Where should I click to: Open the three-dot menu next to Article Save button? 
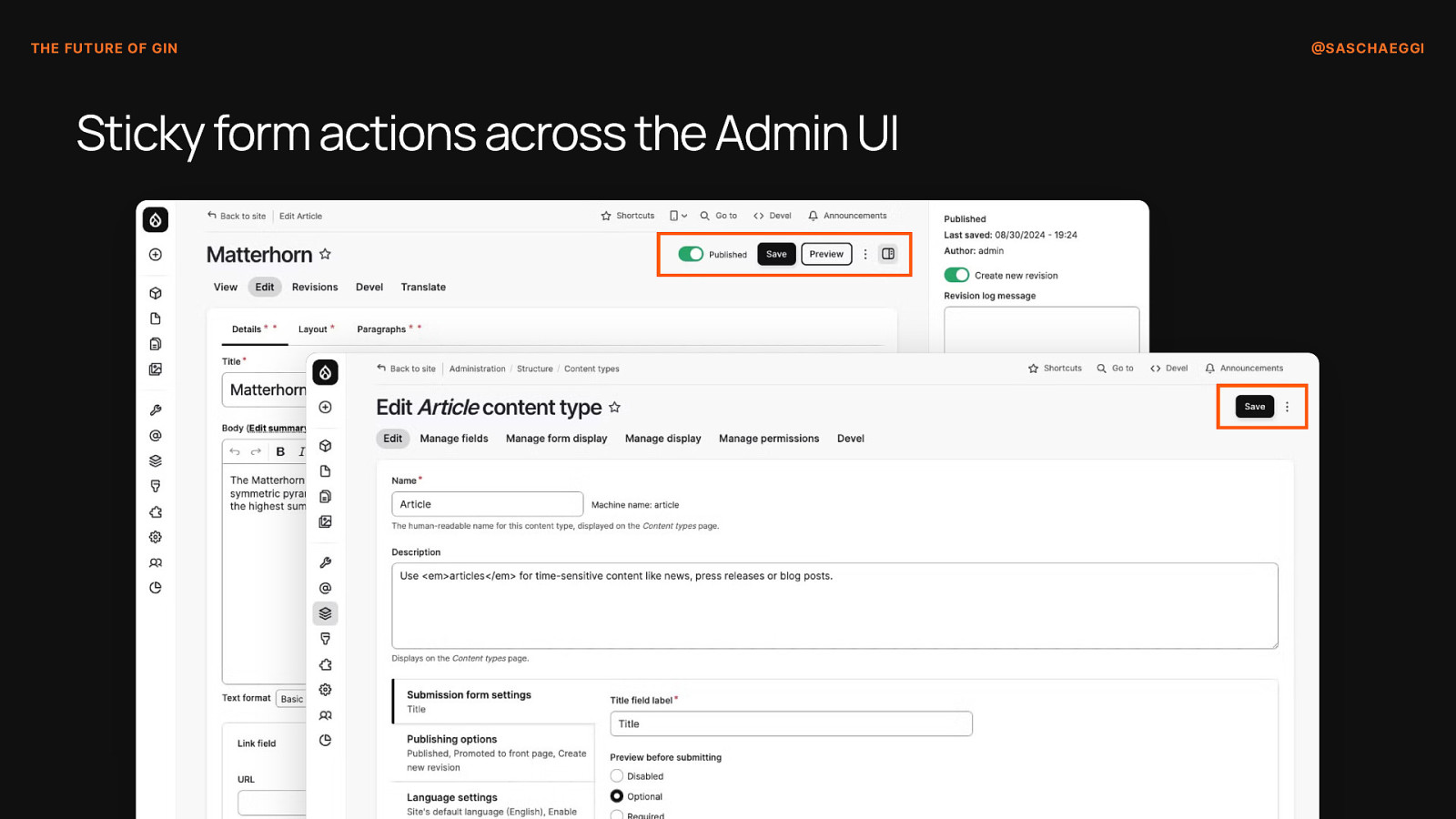(x=1287, y=407)
